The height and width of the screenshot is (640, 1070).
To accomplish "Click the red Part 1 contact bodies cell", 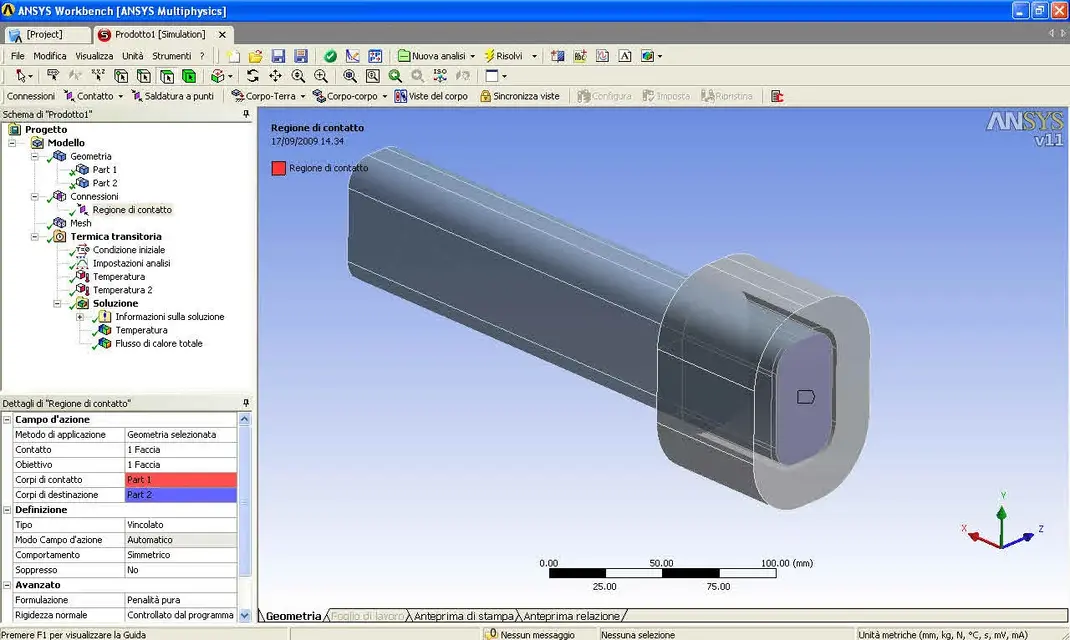I will (181, 480).
